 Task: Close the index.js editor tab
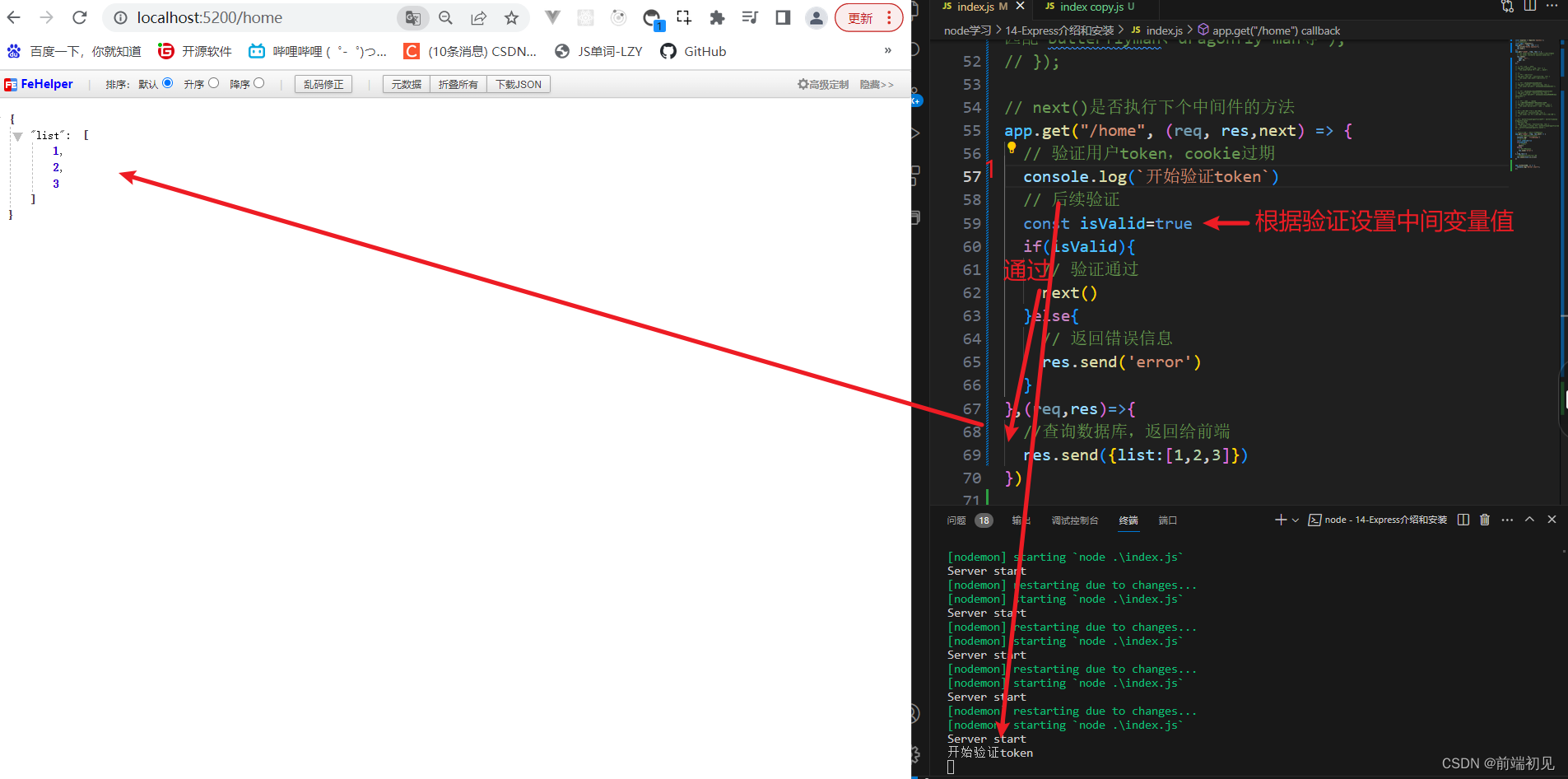(x=1021, y=7)
